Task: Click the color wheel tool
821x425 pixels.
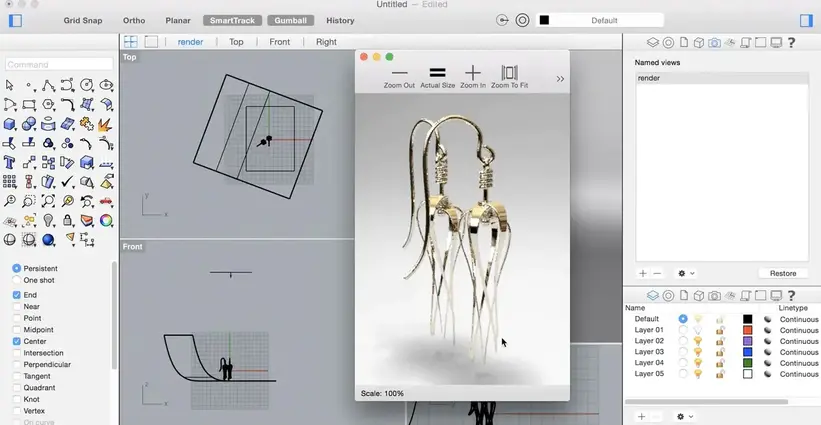Action: (106, 220)
